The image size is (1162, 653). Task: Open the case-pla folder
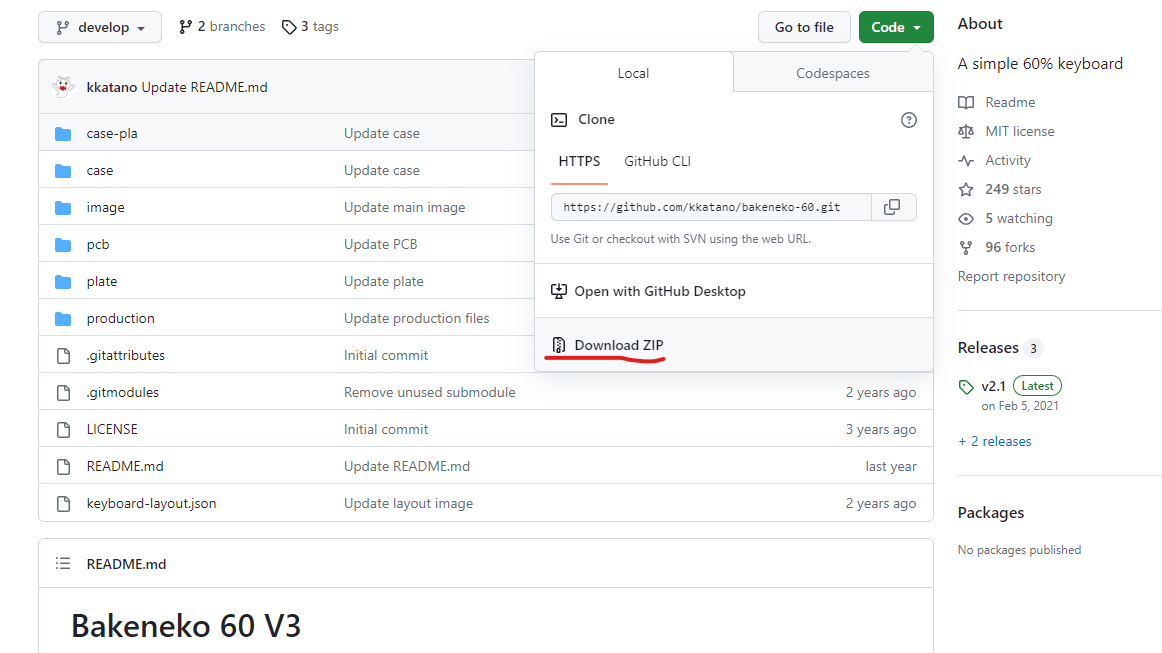112,133
